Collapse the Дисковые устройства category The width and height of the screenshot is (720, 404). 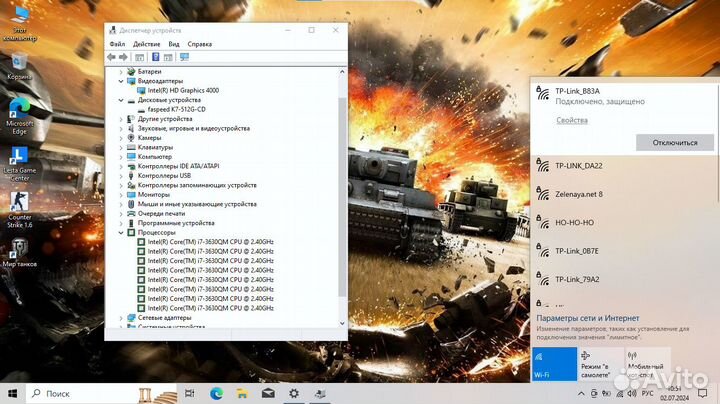(x=121, y=100)
